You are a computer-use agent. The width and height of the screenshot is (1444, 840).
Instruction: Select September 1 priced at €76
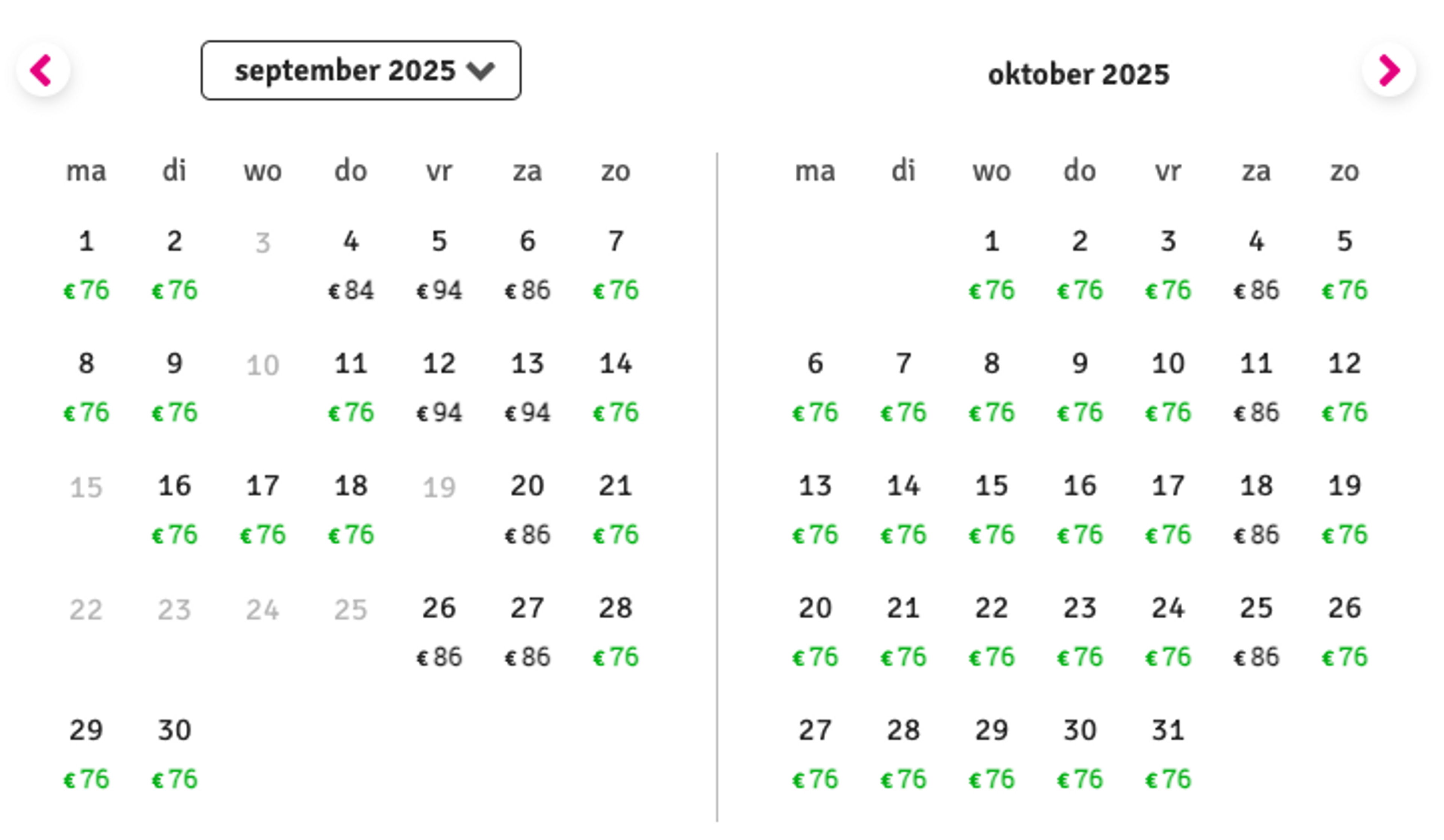(86, 265)
